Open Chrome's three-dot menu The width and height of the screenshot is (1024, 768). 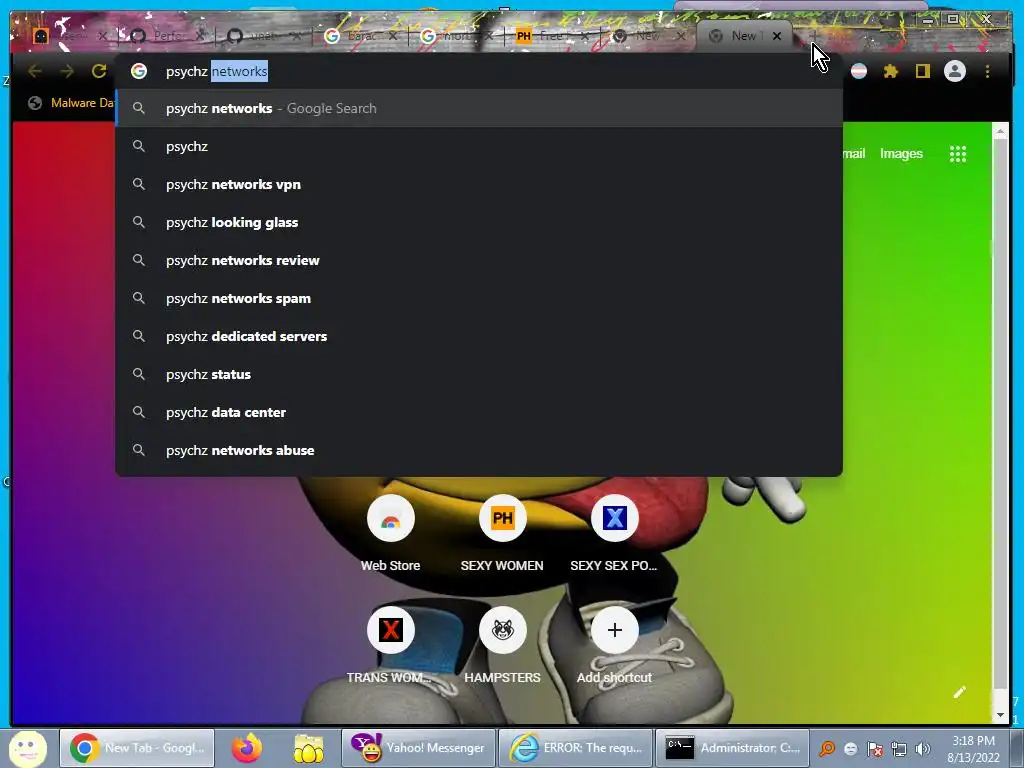987,71
